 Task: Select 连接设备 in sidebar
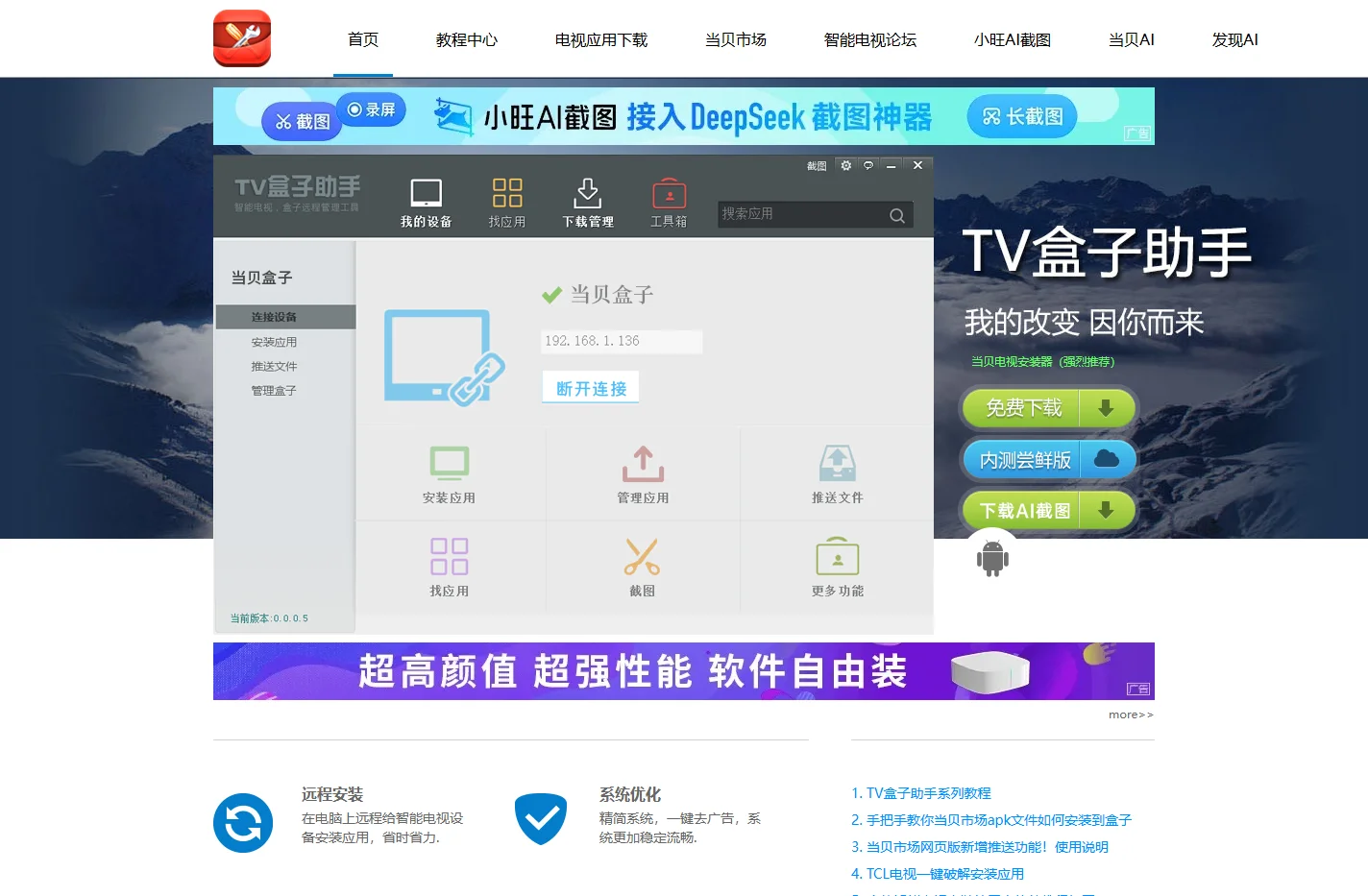pos(286,317)
